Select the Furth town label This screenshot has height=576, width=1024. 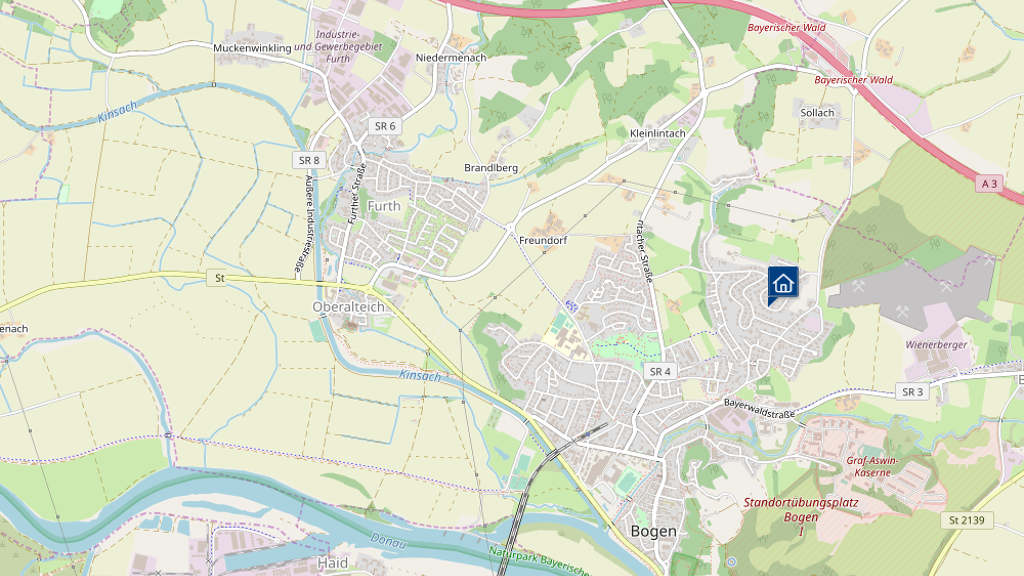click(x=384, y=206)
